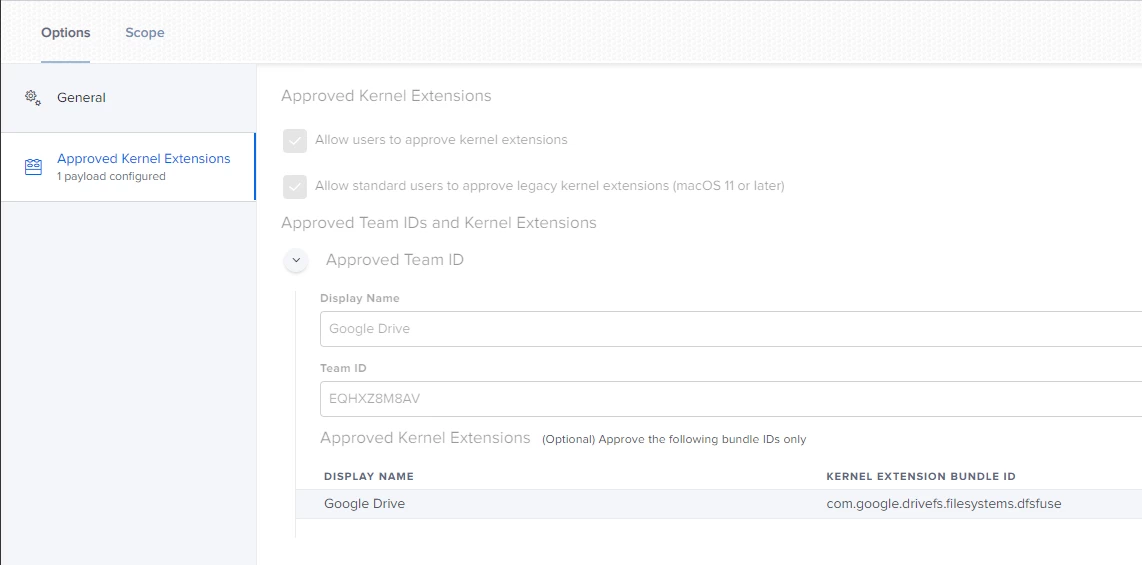Collapse the Approved Team ID section chevron
This screenshot has height=565, width=1142.
(x=296, y=261)
